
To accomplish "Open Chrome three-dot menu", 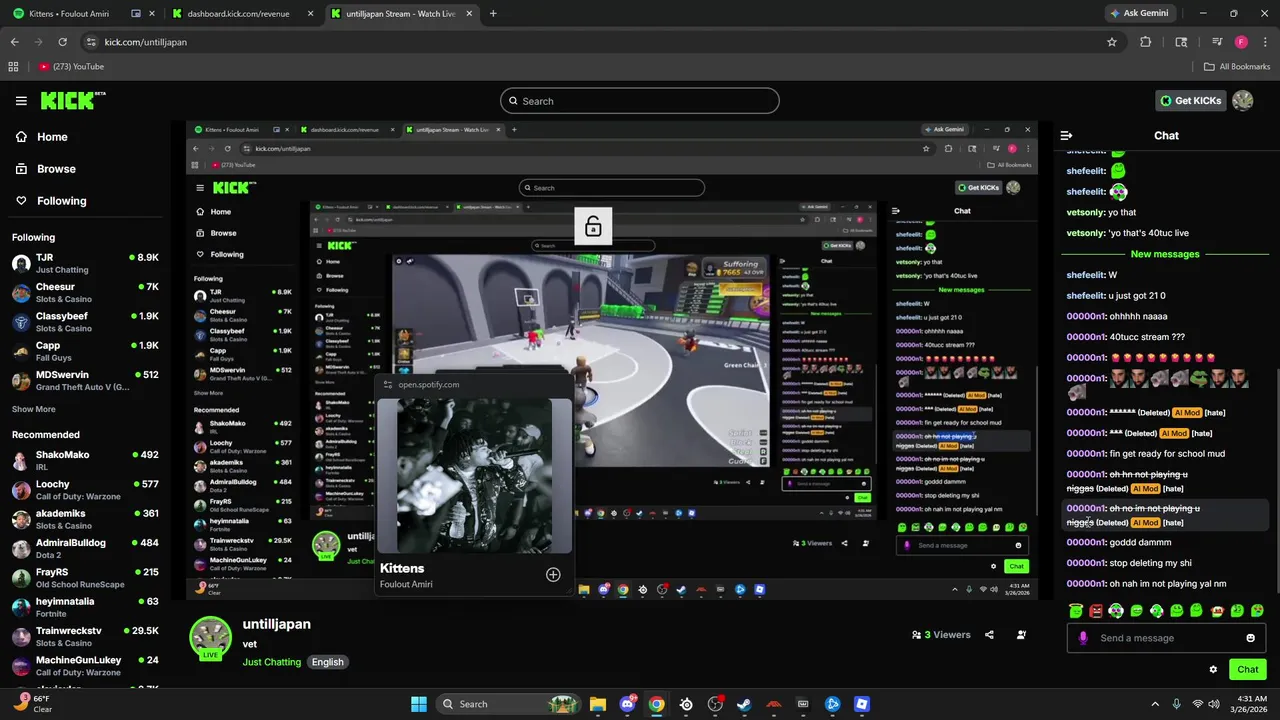I will (1264, 42).
